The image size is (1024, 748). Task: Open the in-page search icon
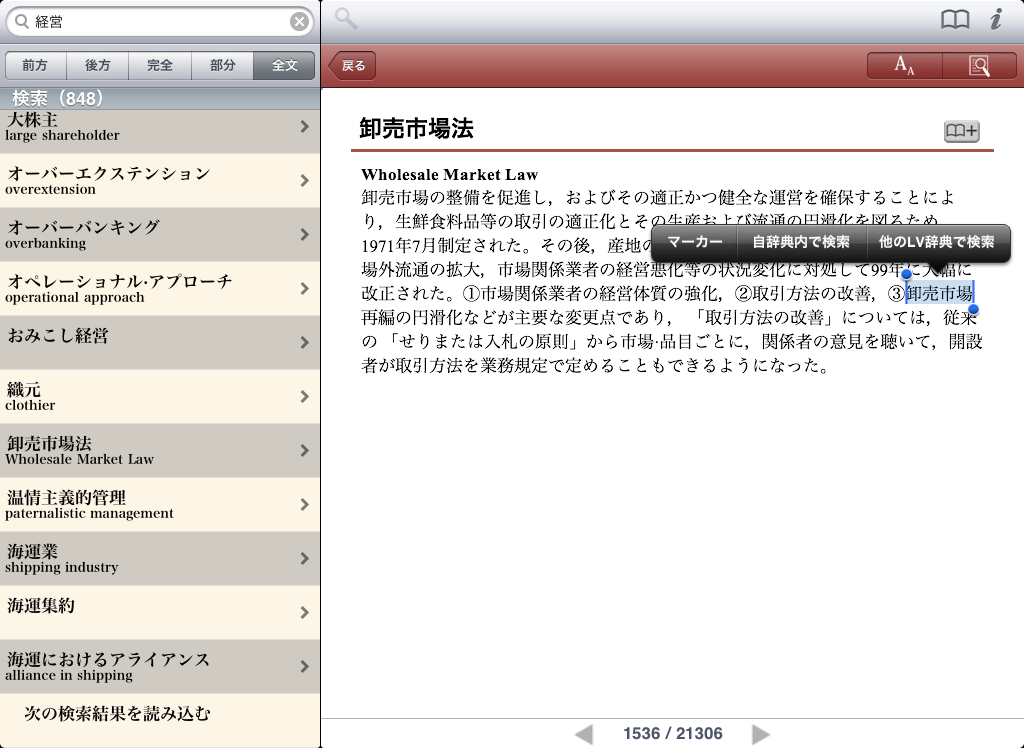pos(979,66)
